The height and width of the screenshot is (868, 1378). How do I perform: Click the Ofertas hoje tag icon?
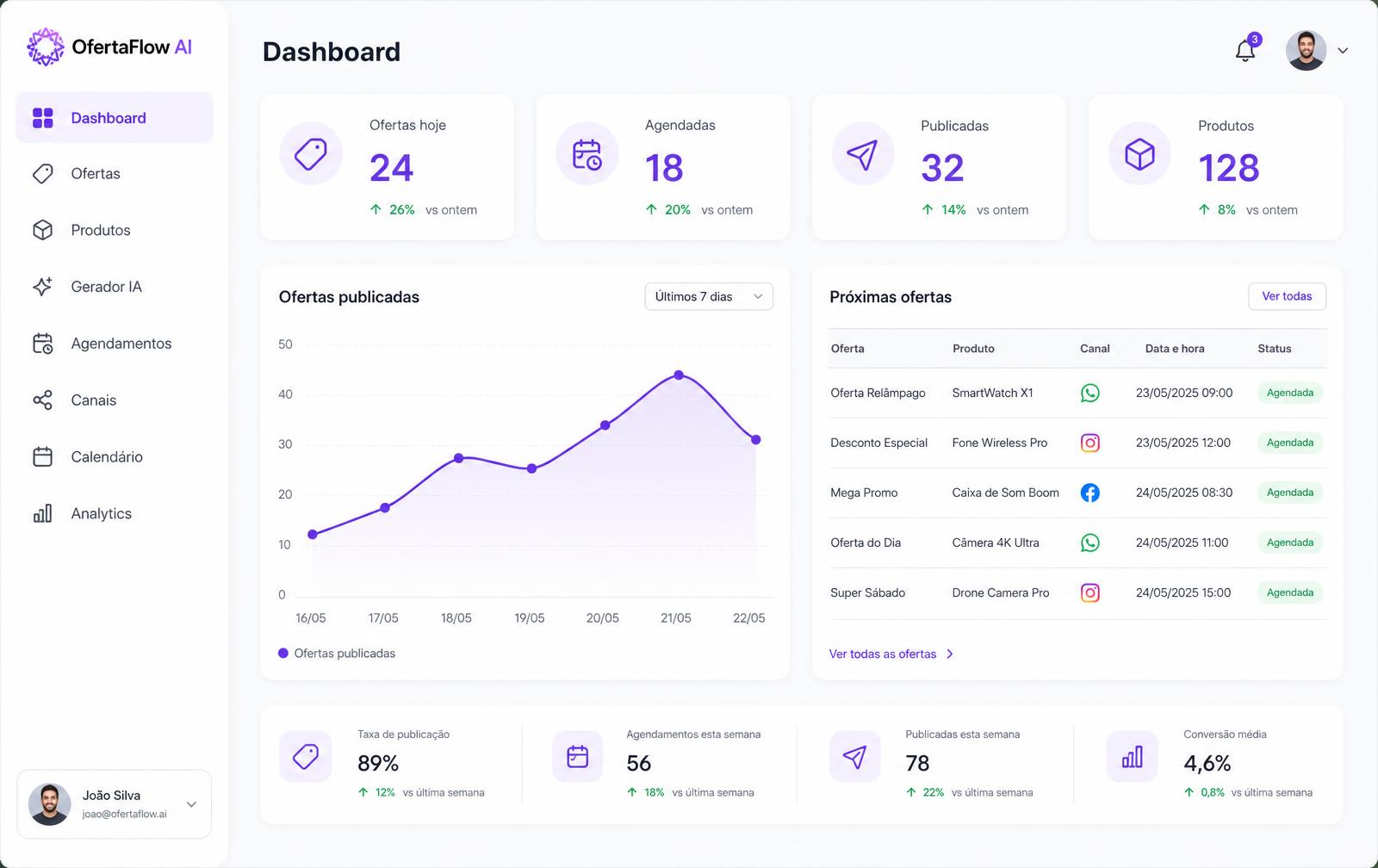click(x=311, y=154)
